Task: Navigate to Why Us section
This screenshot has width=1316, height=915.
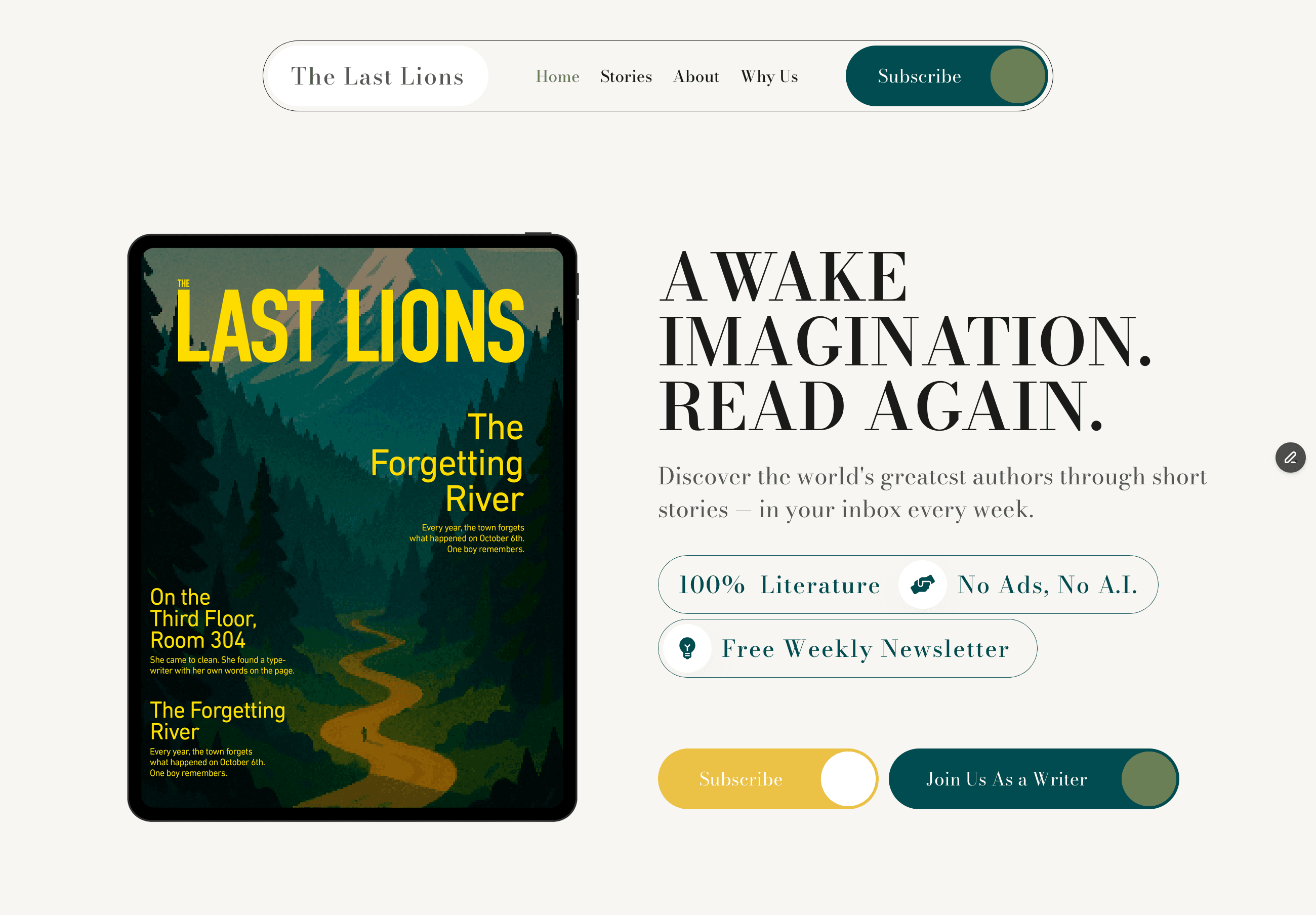Action: pos(769,76)
